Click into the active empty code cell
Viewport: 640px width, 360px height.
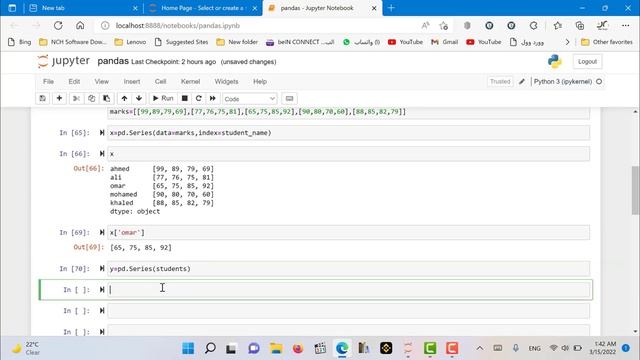(x=349, y=290)
